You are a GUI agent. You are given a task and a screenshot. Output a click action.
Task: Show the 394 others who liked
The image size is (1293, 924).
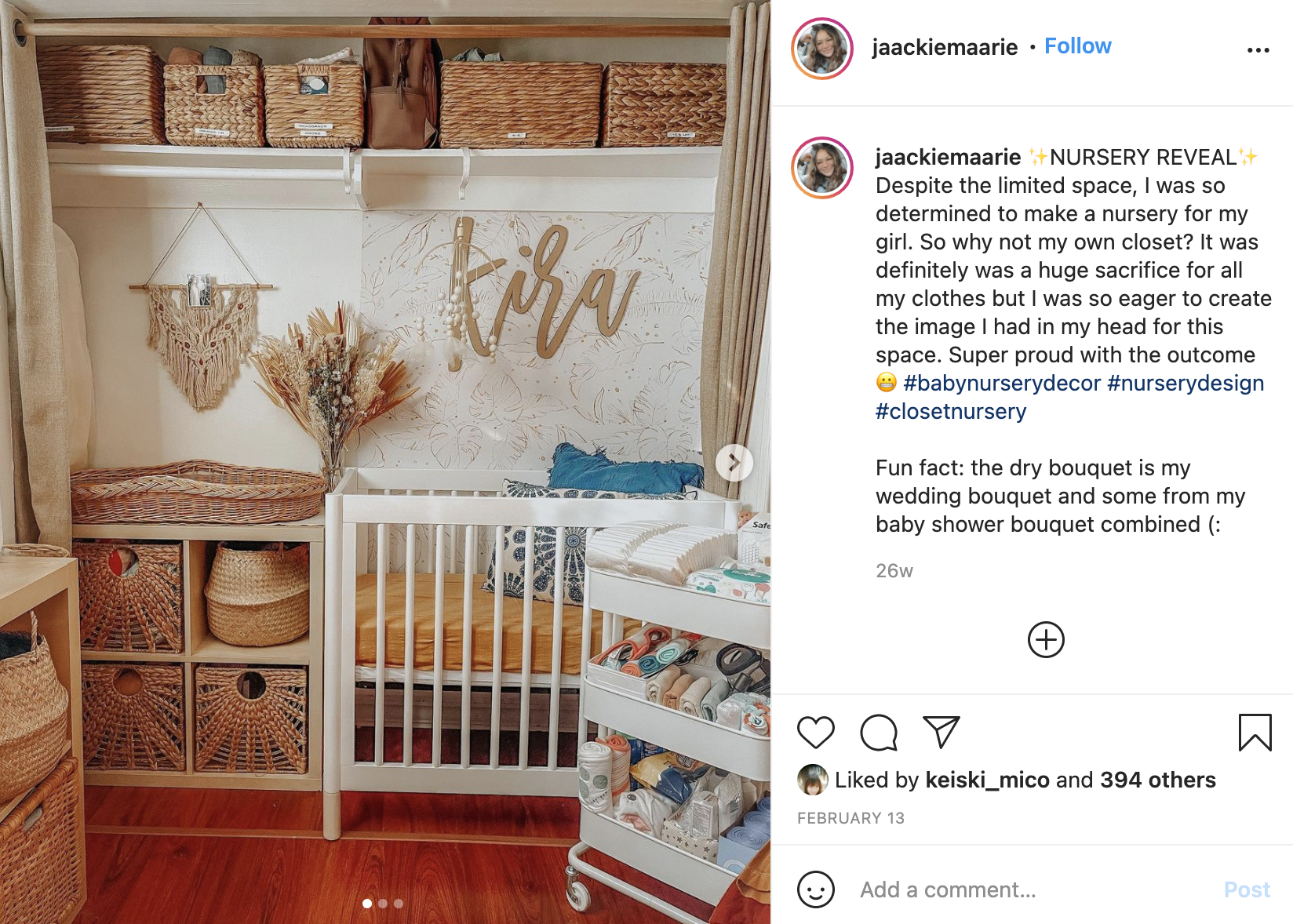point(1157,780)
